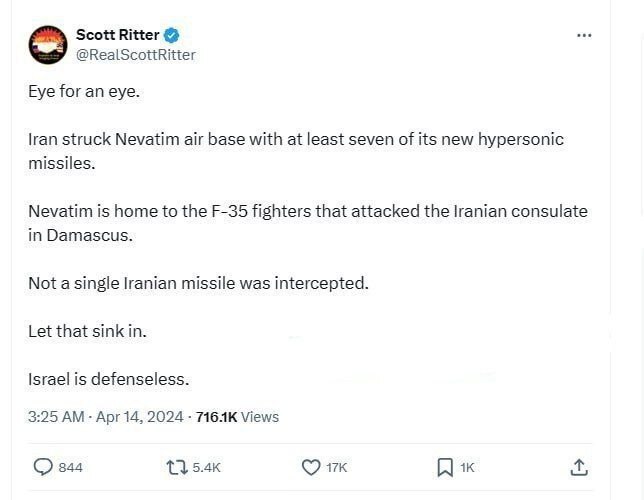Click the 17K likes count
The image size is (644, 500).
(x=337, y=468)
